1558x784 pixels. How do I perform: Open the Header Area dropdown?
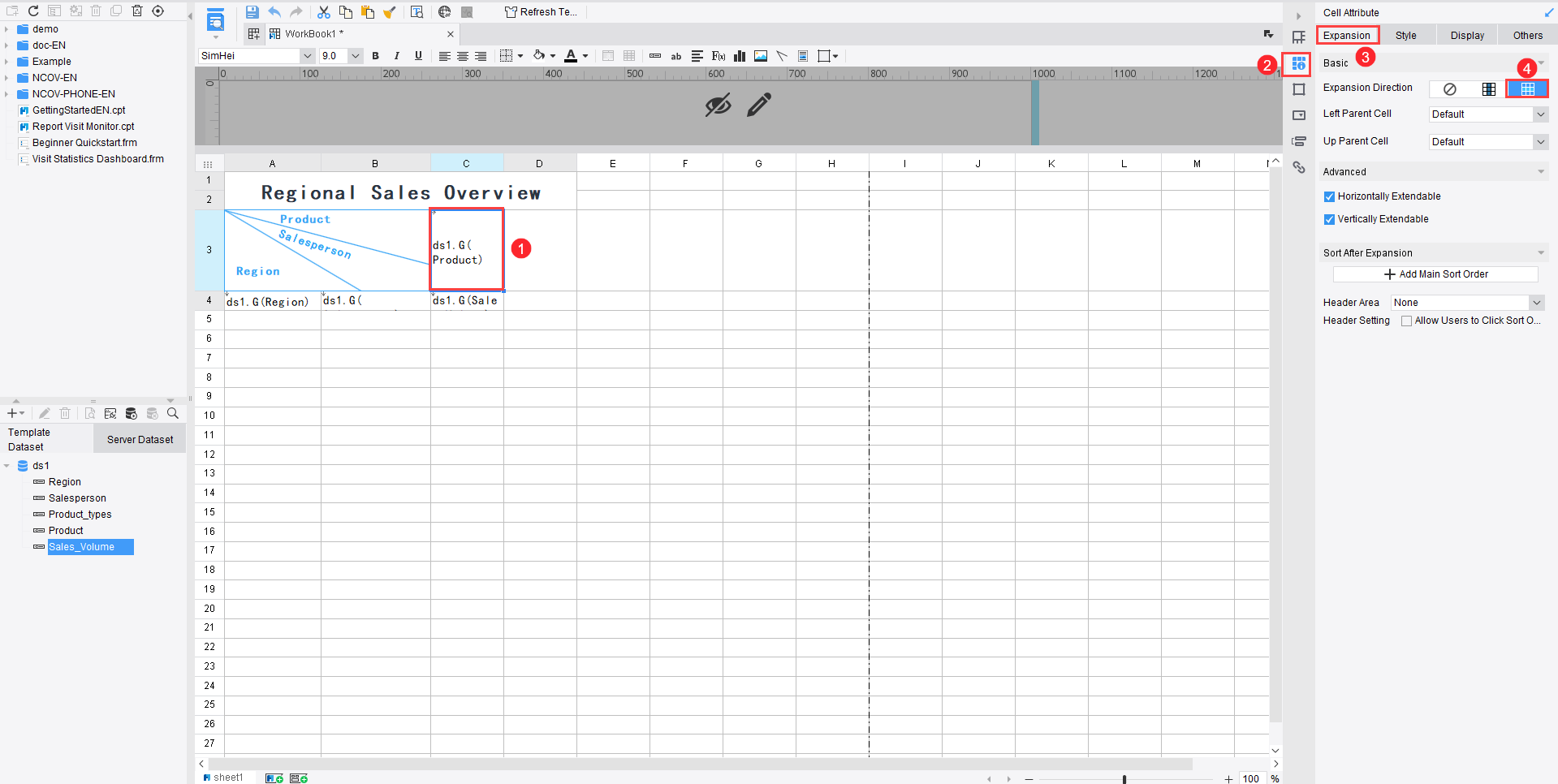pos(1468,303)
